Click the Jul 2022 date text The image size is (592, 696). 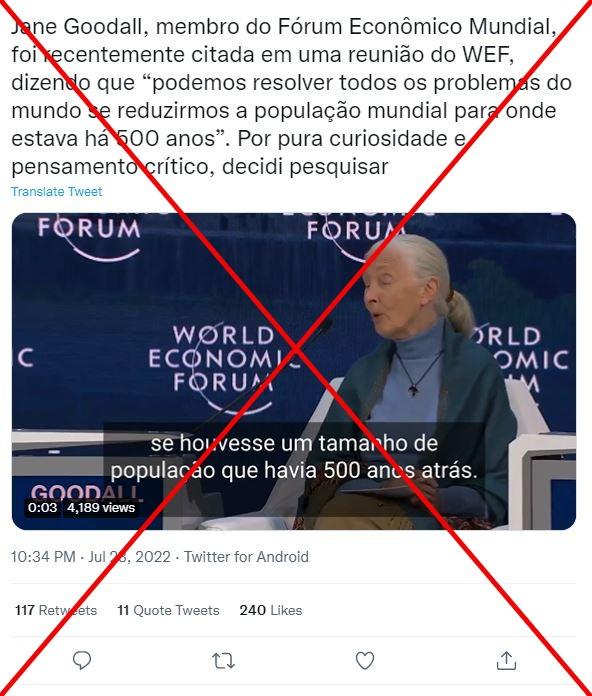pyautogui.click(x=129, y=557)
